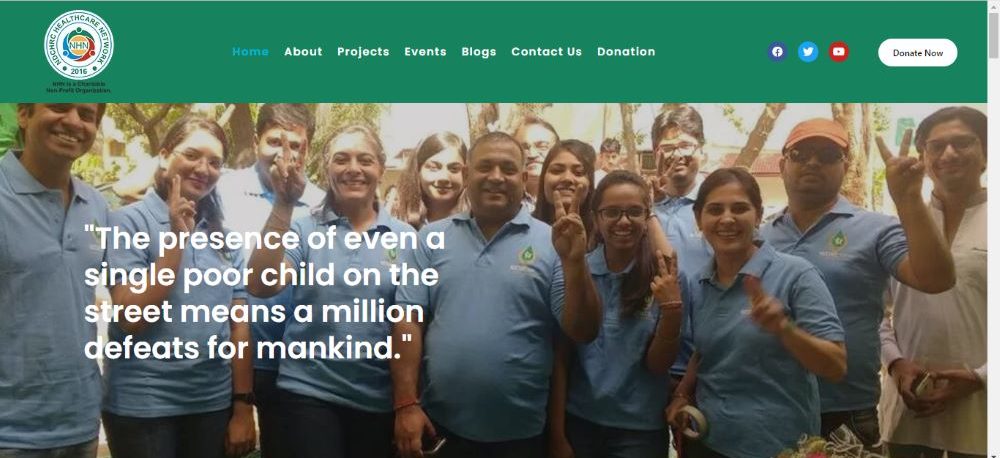Click the scrollbar down arrow at bottom
Image resolution: width=1000 pixels, height=458 pixels.
click(994, 452)
